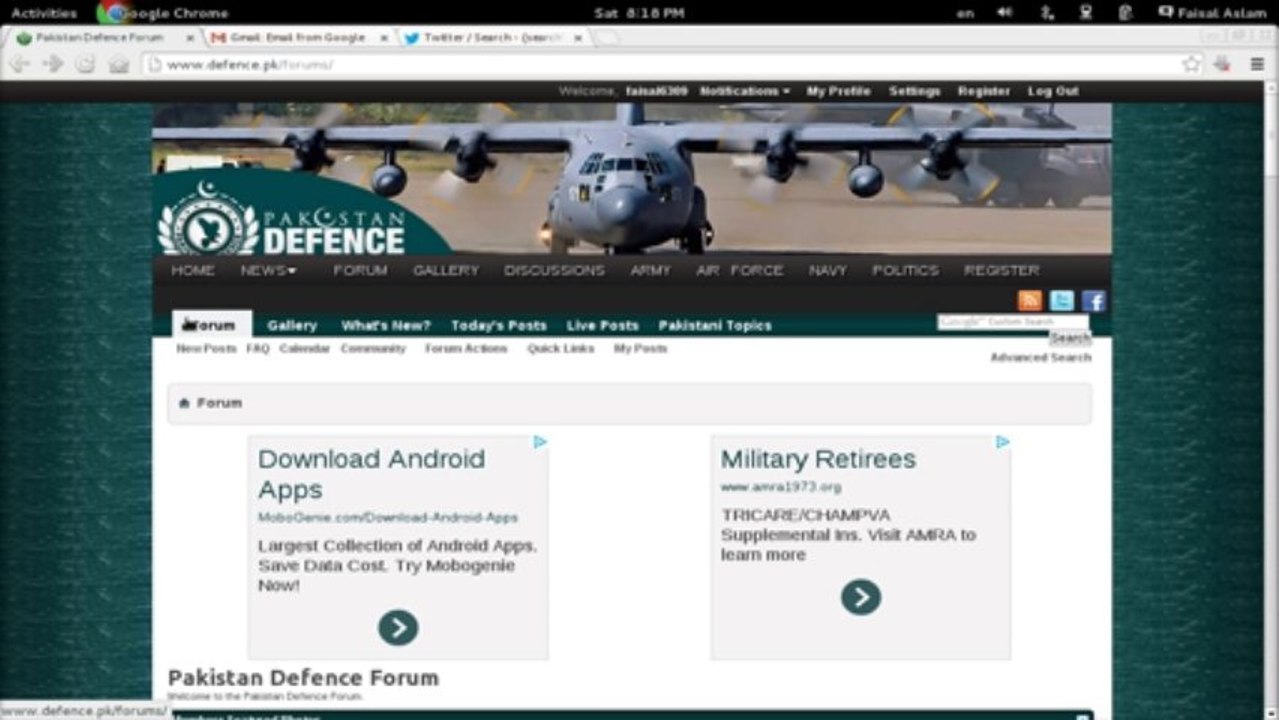Open the NAVY main menu item
The width and height of the screenshot is (1279, 720).
[828, 270]
